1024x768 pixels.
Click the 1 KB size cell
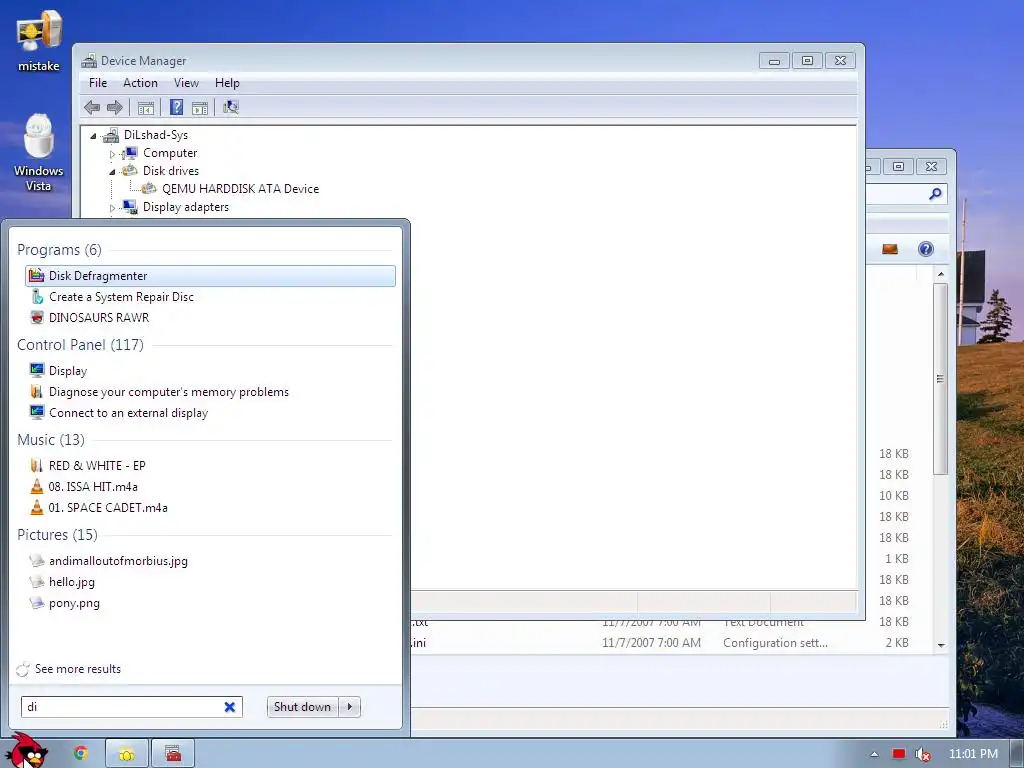click(897, 559)
